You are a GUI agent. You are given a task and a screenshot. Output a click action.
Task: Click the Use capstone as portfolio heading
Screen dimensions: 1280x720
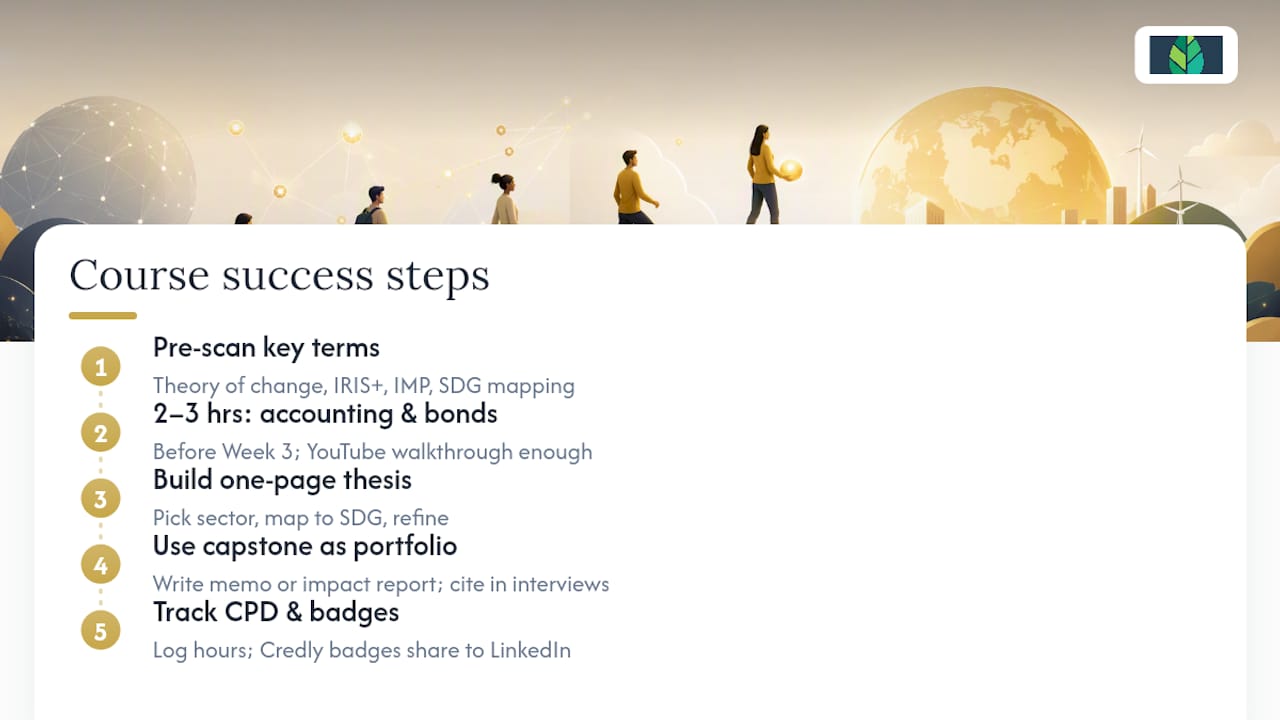pos(305,546)
